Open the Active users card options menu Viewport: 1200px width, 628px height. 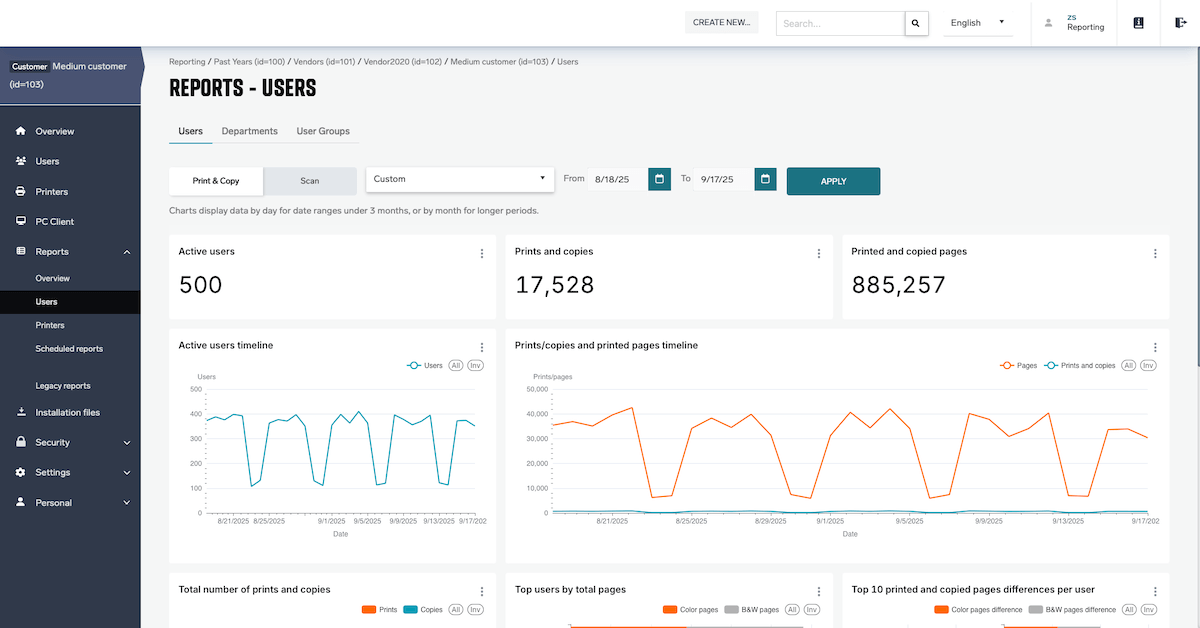tap(482, 253)
